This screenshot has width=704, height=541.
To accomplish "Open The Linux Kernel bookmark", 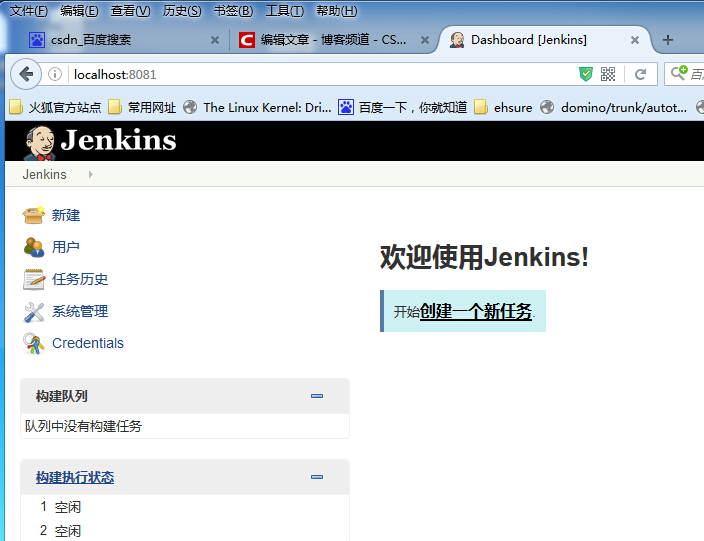I will pos(257,108).
